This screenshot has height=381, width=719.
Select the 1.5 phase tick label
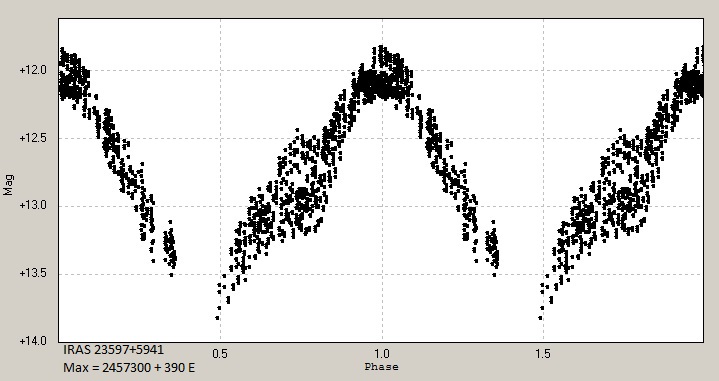[543, 354]
